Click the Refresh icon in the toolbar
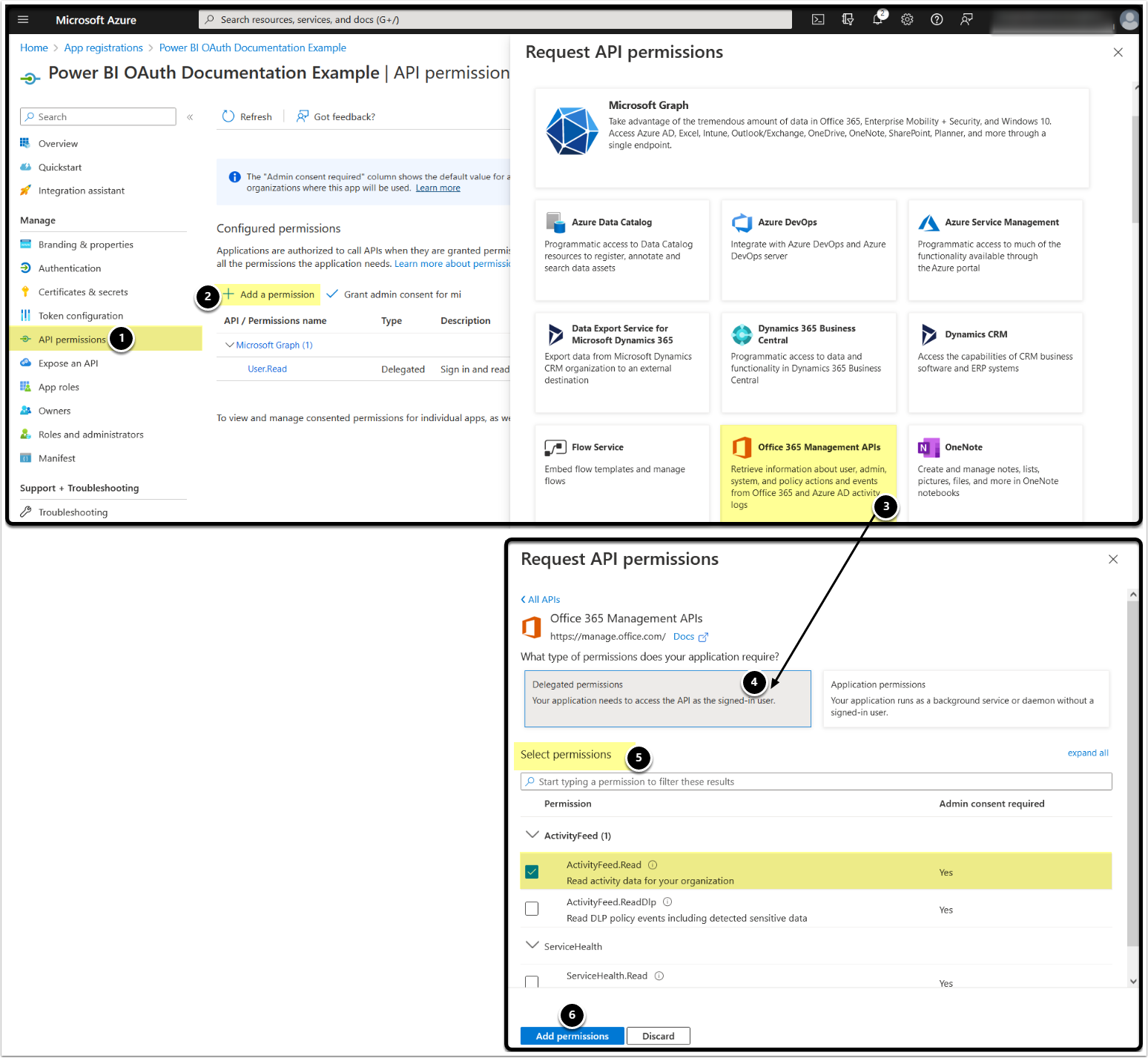 228,116
